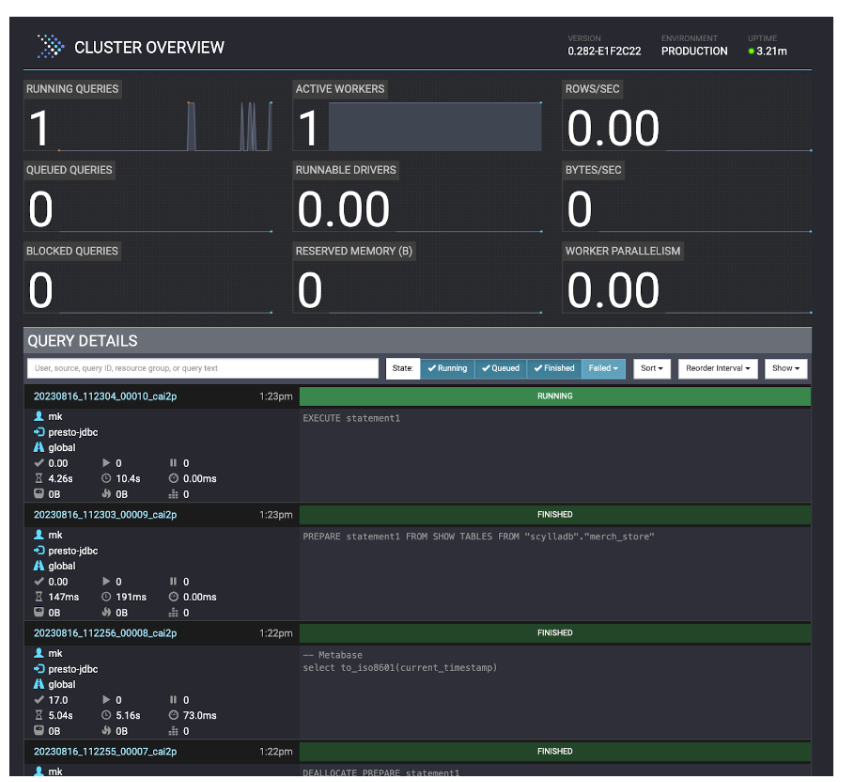Click hourglass icon showing 5.04s

tap(39, 715)
